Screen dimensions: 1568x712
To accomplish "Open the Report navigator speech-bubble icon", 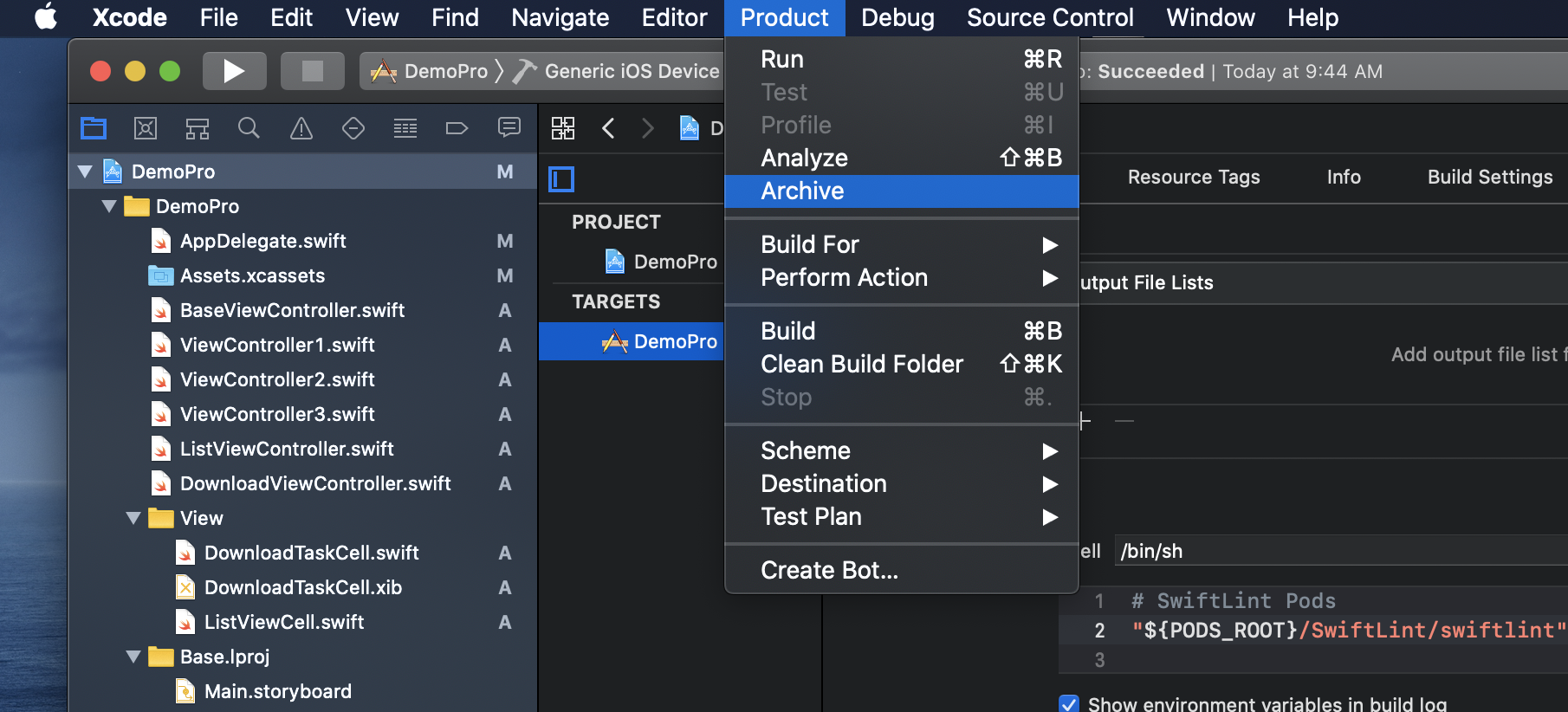I will [x=509, y=129].
